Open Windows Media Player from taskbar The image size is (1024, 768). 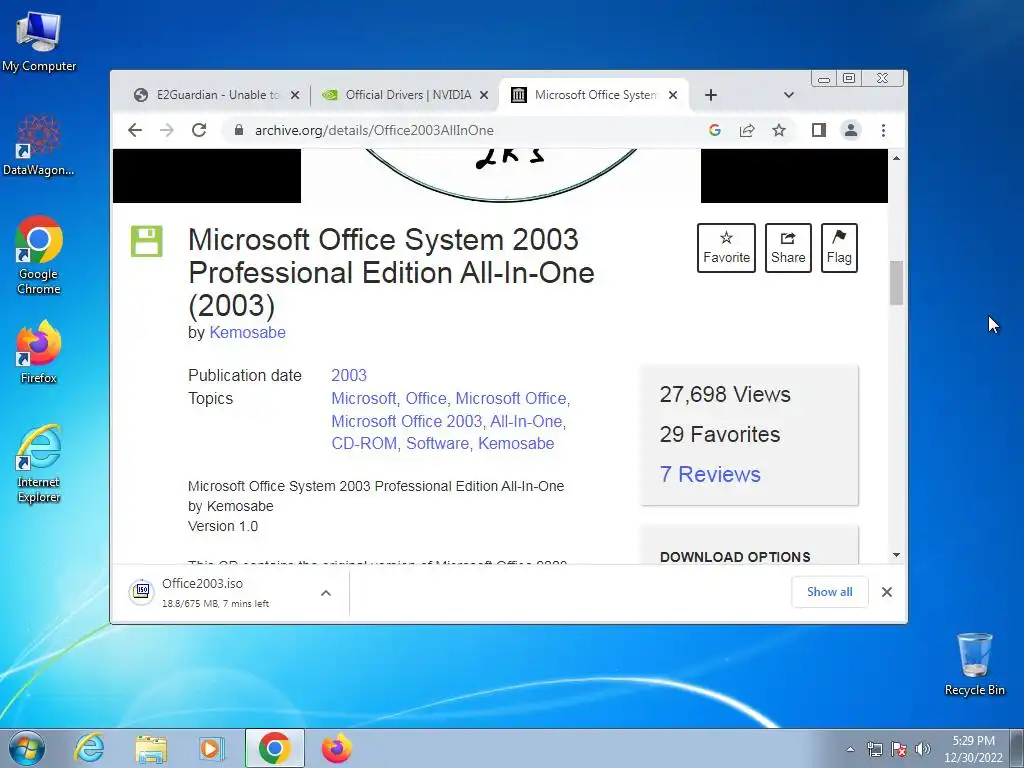(212, 748)
